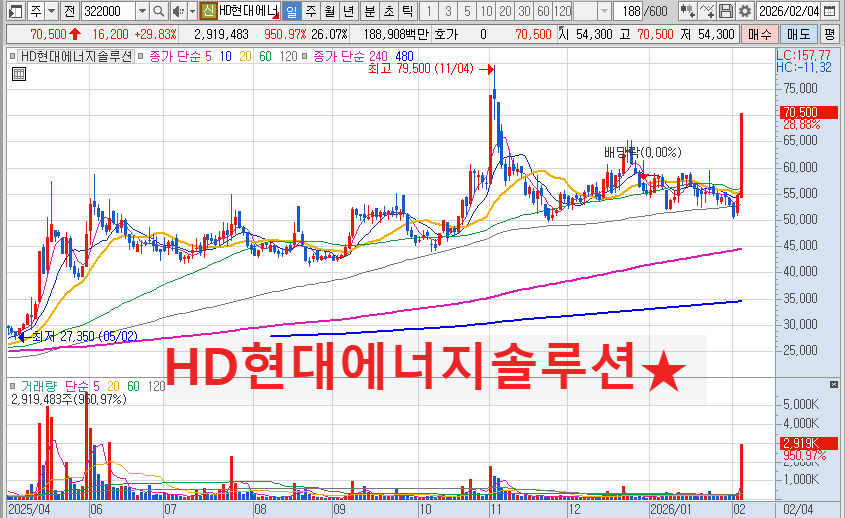Click the 2,919,483주(950,97%) volume text
Screen dimensions: 845x518
69,399
